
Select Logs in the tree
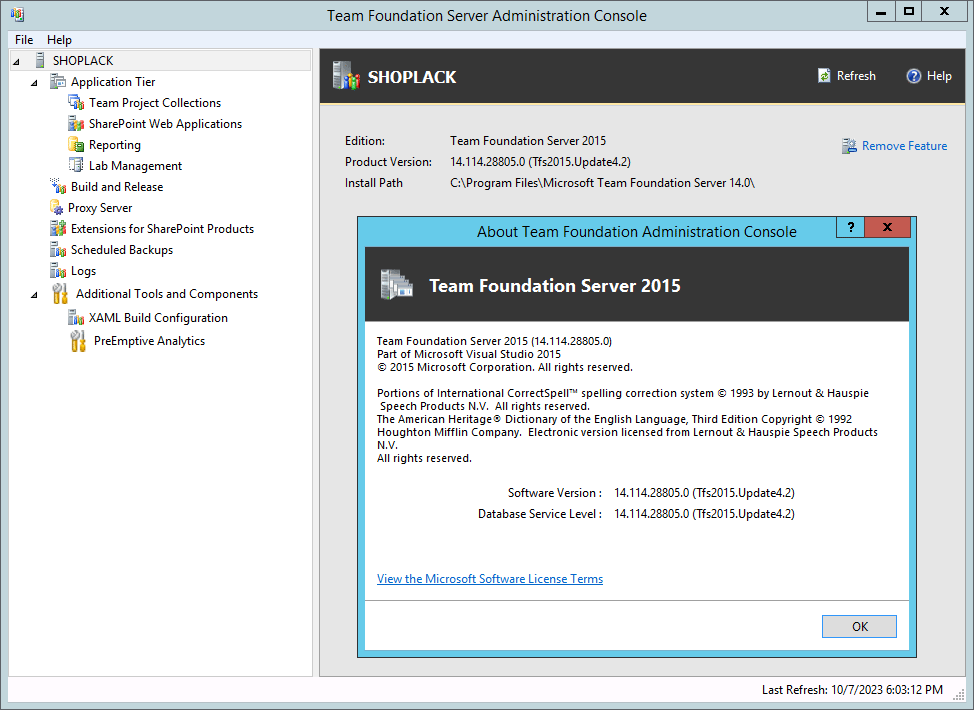point(83,271)
